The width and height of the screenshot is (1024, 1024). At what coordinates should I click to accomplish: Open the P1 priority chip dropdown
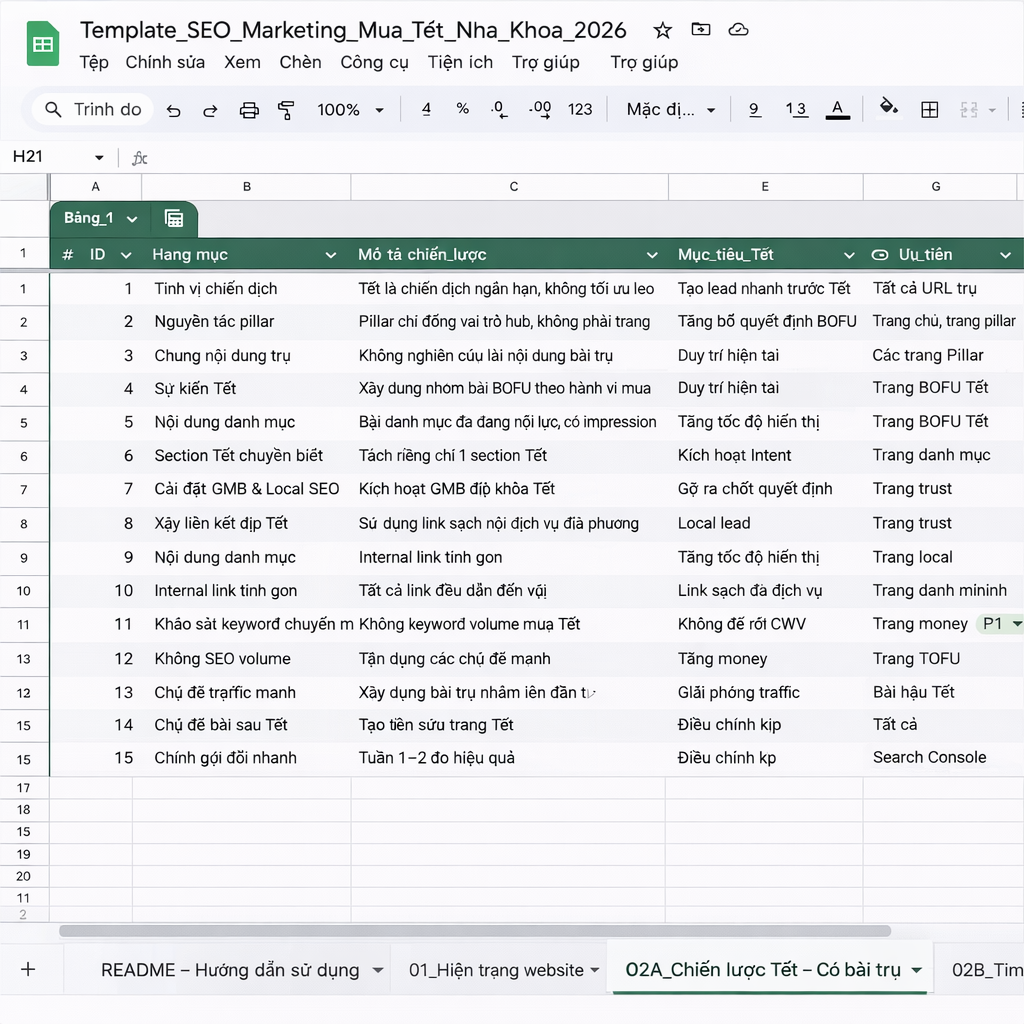[1017, 624]
